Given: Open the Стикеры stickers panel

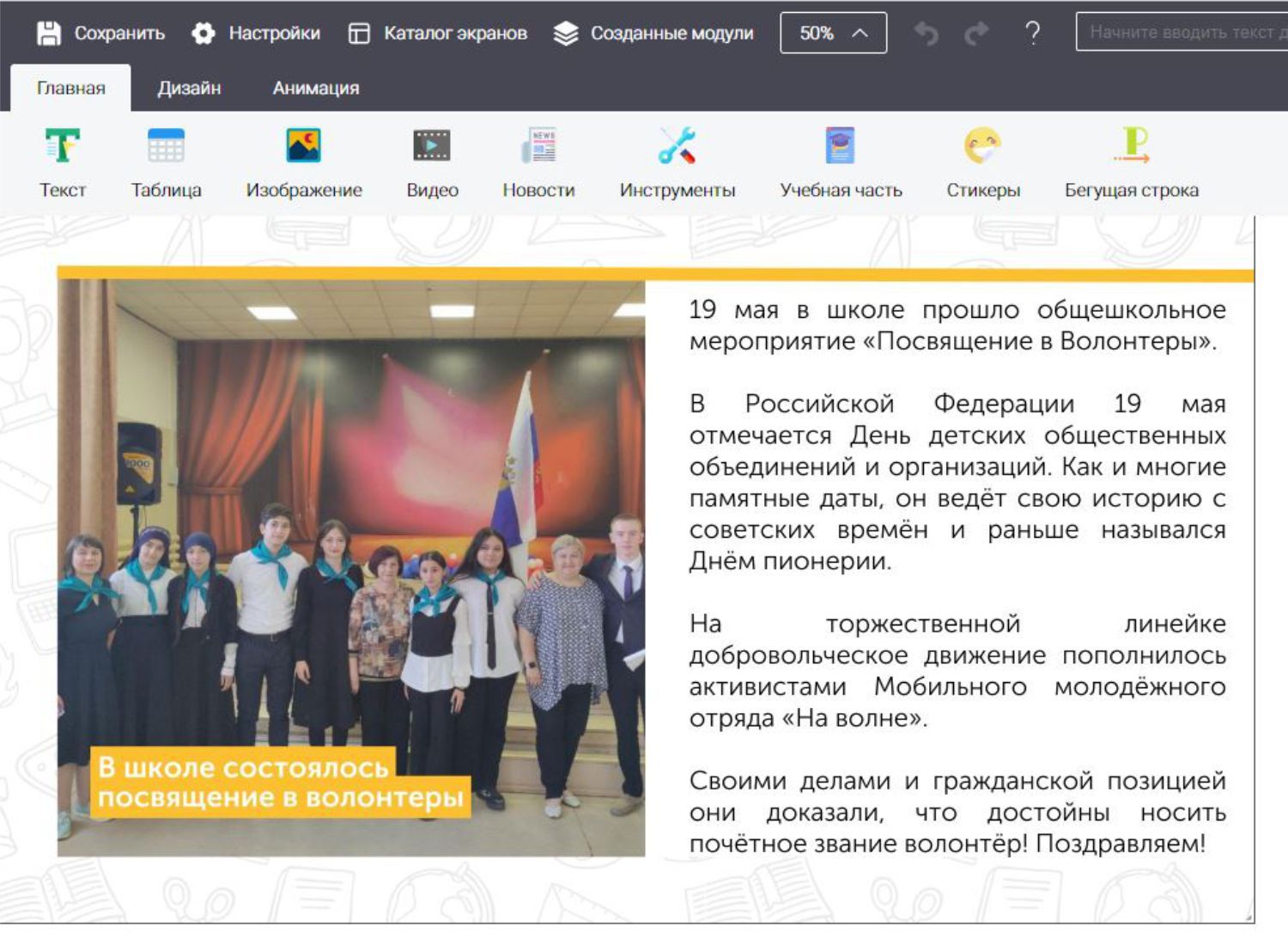Looking at the screenshot, I should [x=983, y=163].
